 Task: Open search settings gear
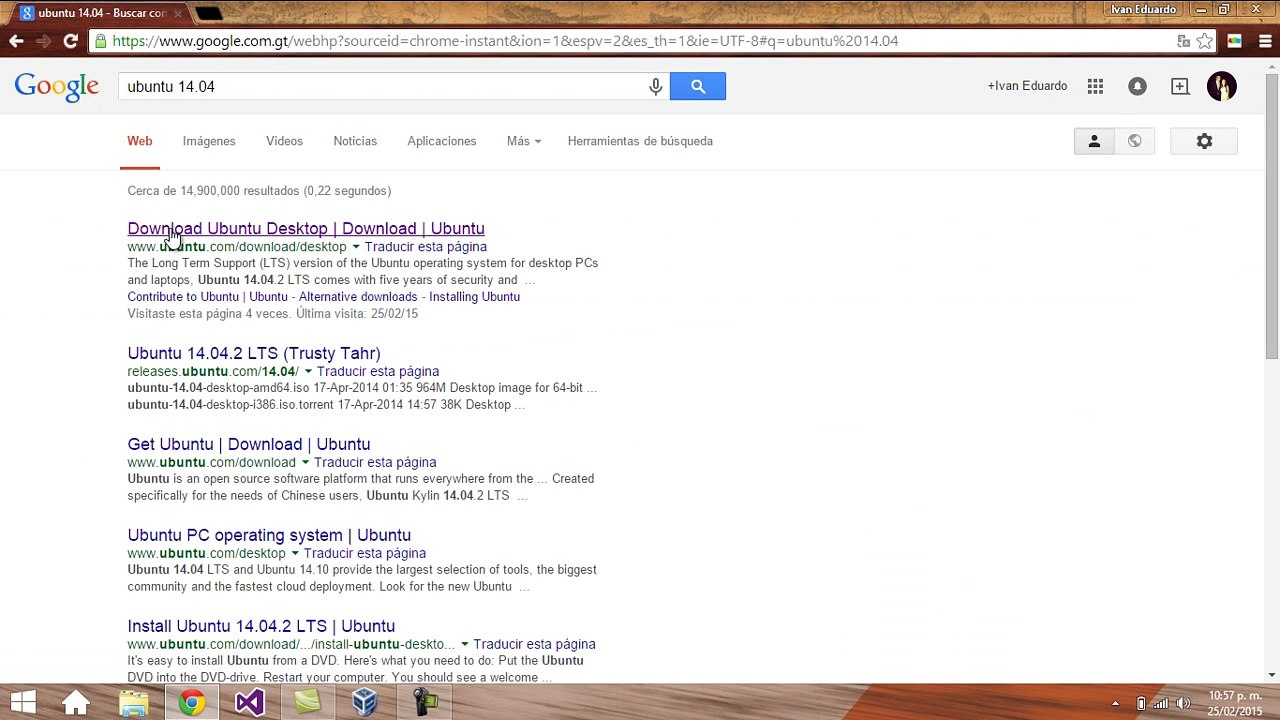coord(1204,142)
